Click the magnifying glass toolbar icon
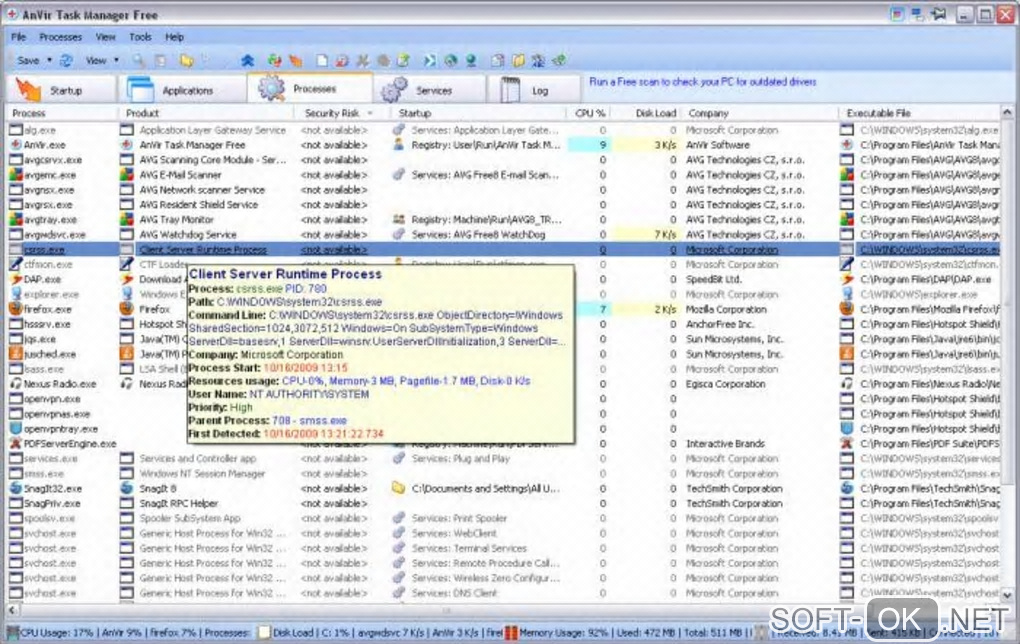Viewport: 1020px width, 644px height. click(139, 60)
